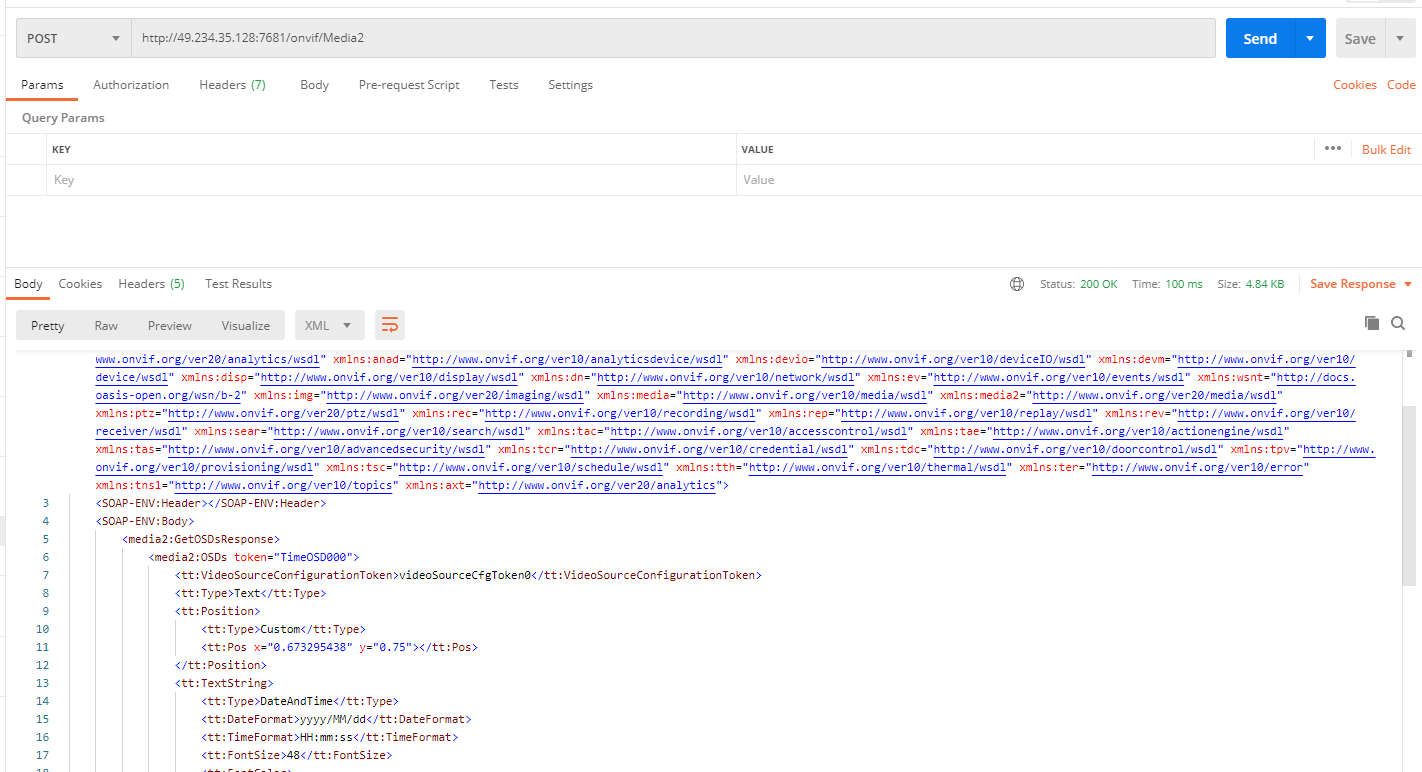Viewport: 1422px width, 772px height.
Task: Click the 100 ms time value
Action: click(1184, 284)
